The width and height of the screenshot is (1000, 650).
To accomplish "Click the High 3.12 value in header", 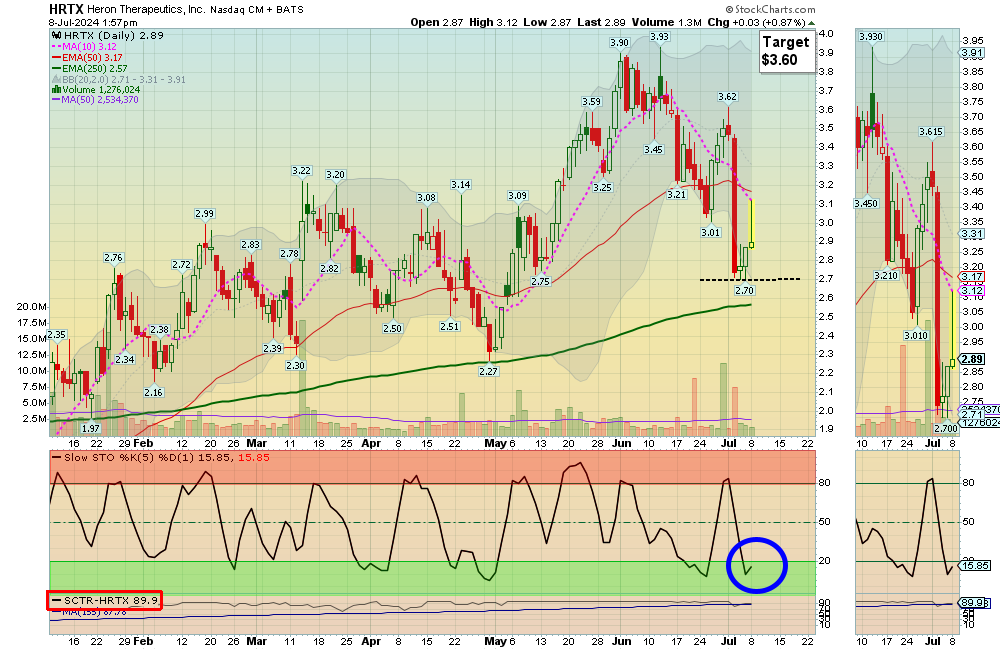I will coord(493,22).
